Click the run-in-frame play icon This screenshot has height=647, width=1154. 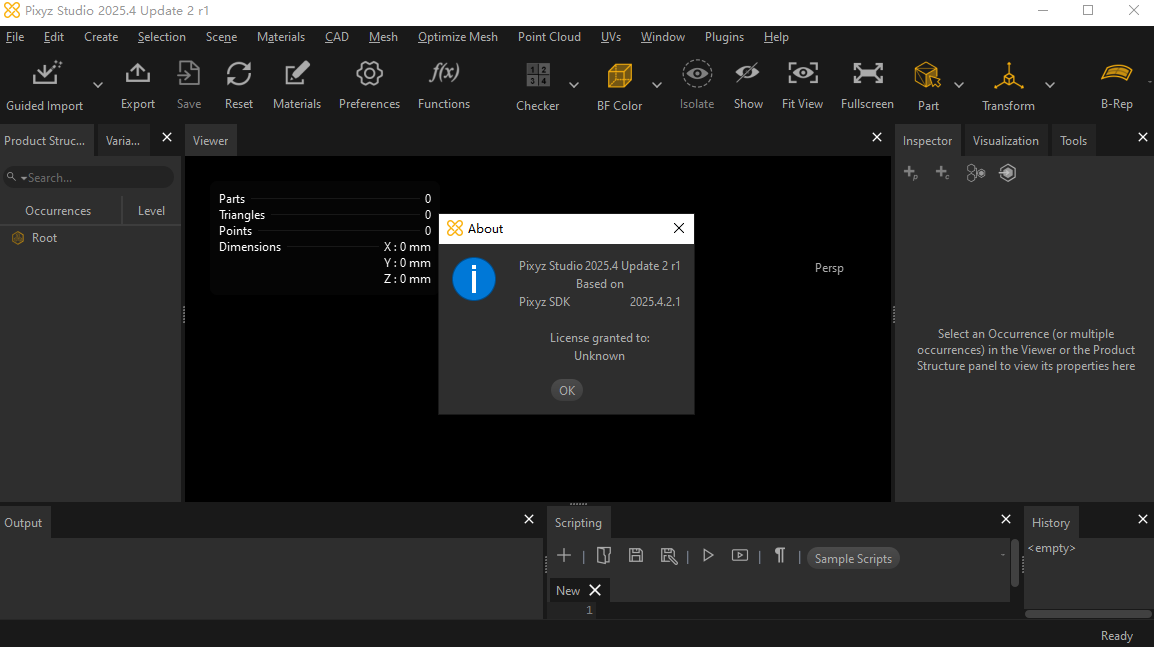coord(740,556)
